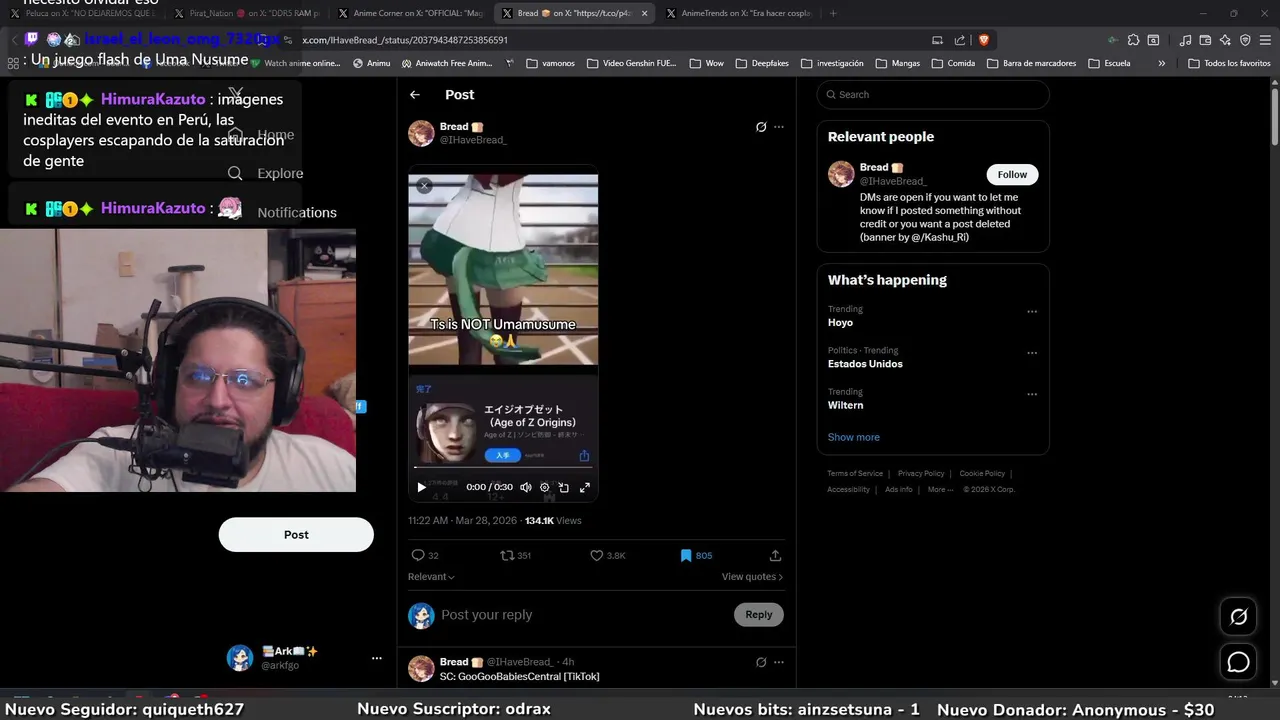This screenshot has width=1280, height=720.
Task: Share the post via upload icon
Action: coord(775,556)
